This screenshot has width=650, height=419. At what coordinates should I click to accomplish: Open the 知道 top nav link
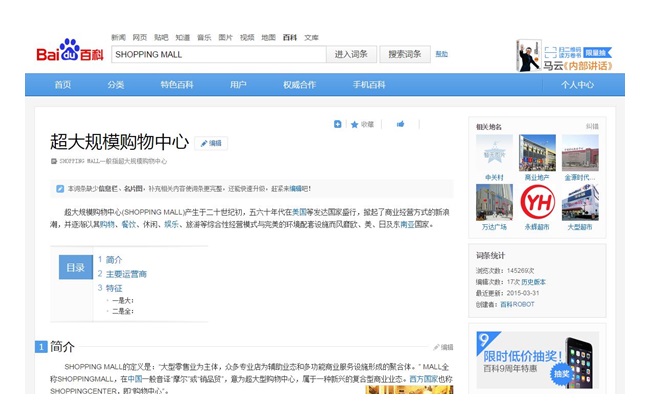click(x=182, y=37)
